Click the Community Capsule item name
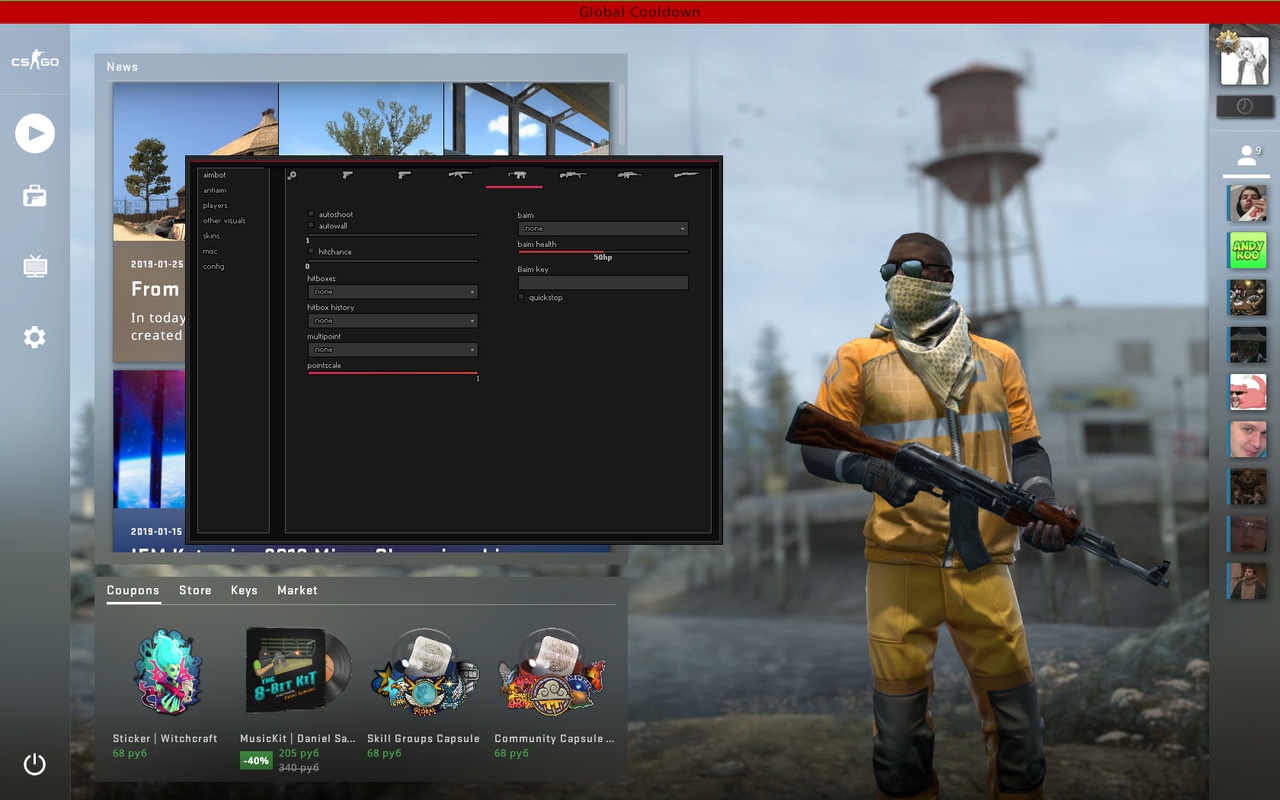 tap(554, 739)
